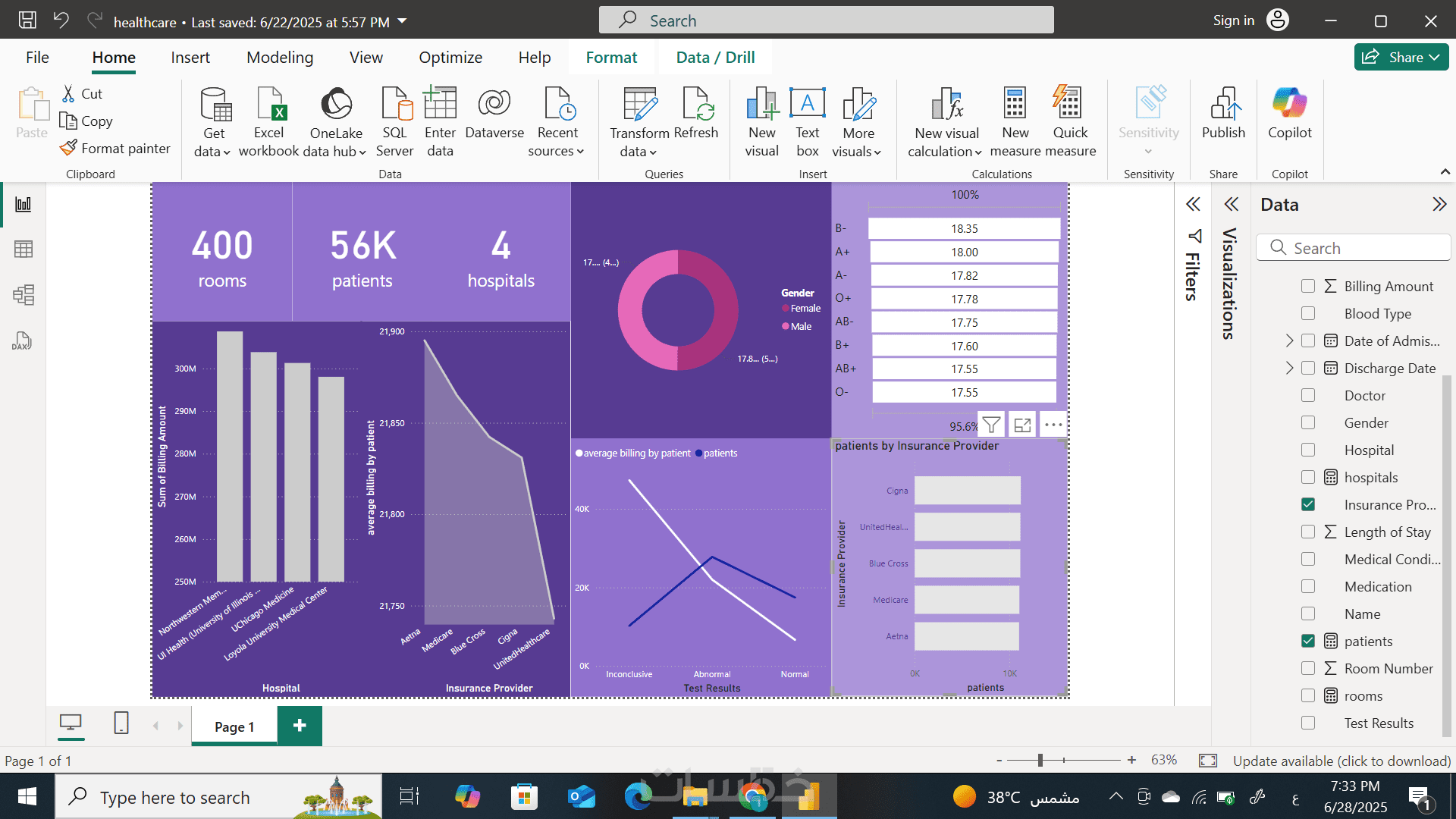Click the focus mode icon on visual
1456x819 pixels.
pyautogui.click(x=1022, y=425)
